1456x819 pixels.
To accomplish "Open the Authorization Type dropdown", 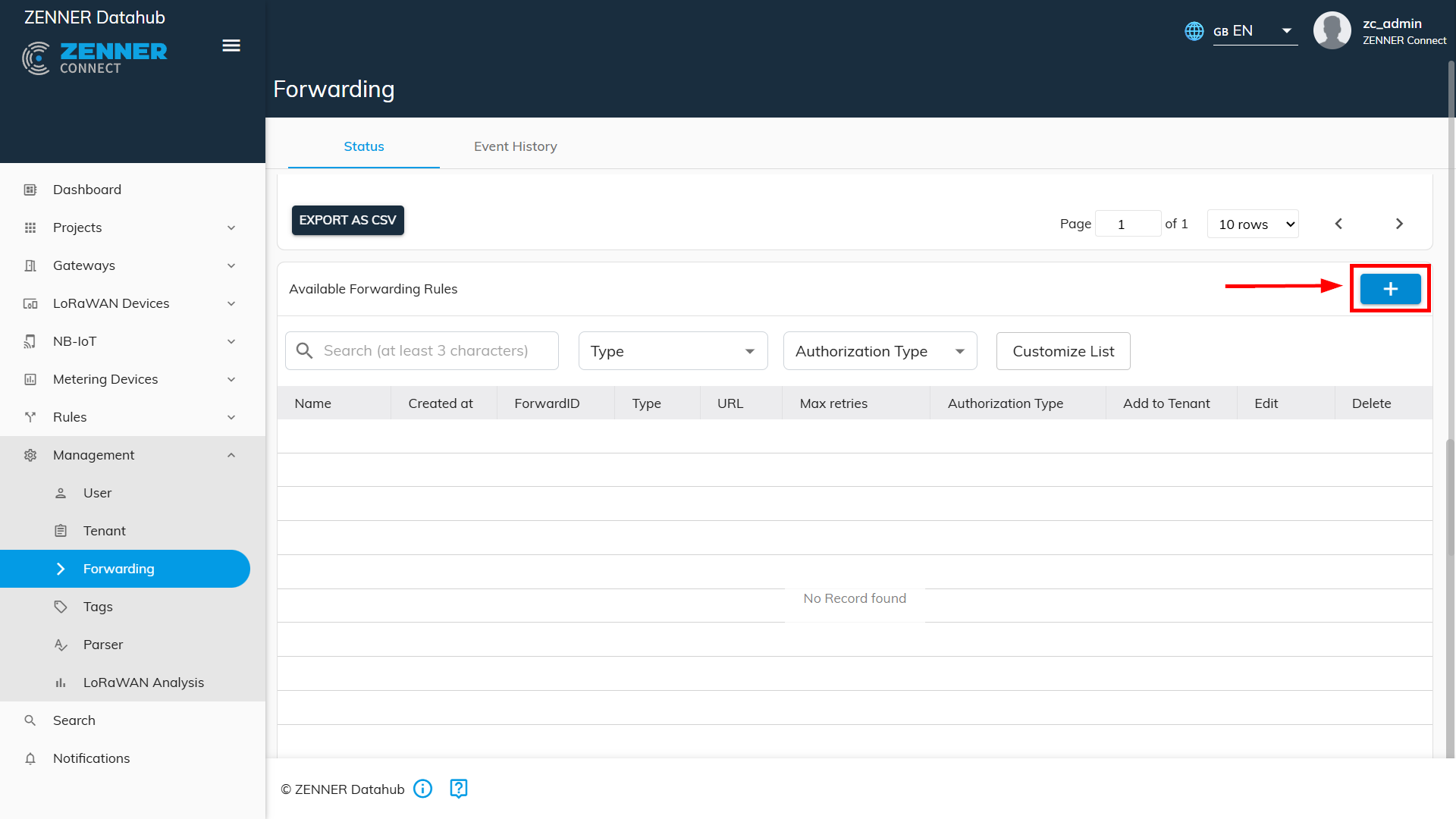I will pos(880,351).
